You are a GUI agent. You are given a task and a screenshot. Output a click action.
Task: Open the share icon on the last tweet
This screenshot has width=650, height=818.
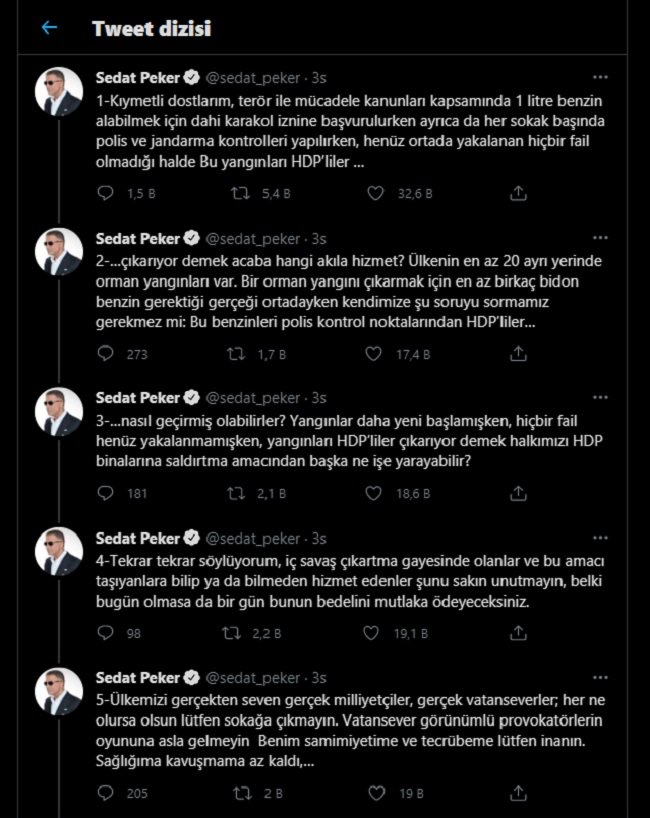click(x=517, y=792)
